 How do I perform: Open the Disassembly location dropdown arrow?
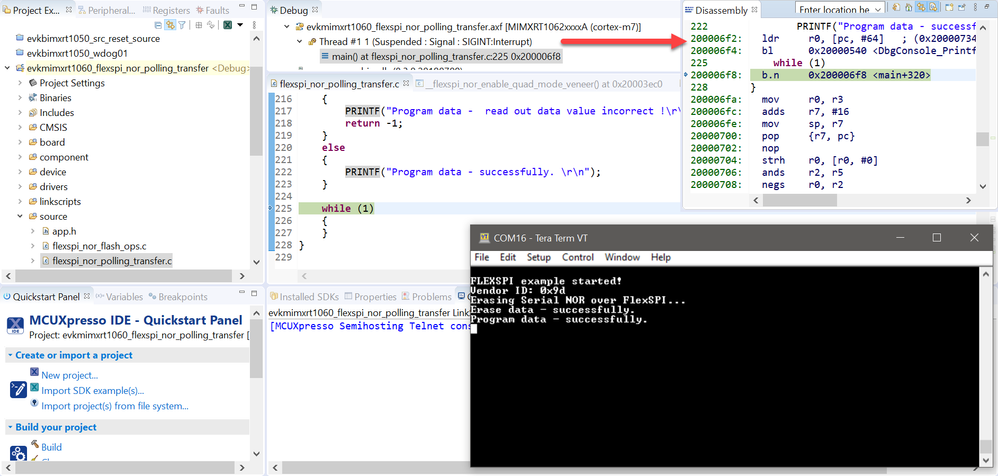click(878, 10)
